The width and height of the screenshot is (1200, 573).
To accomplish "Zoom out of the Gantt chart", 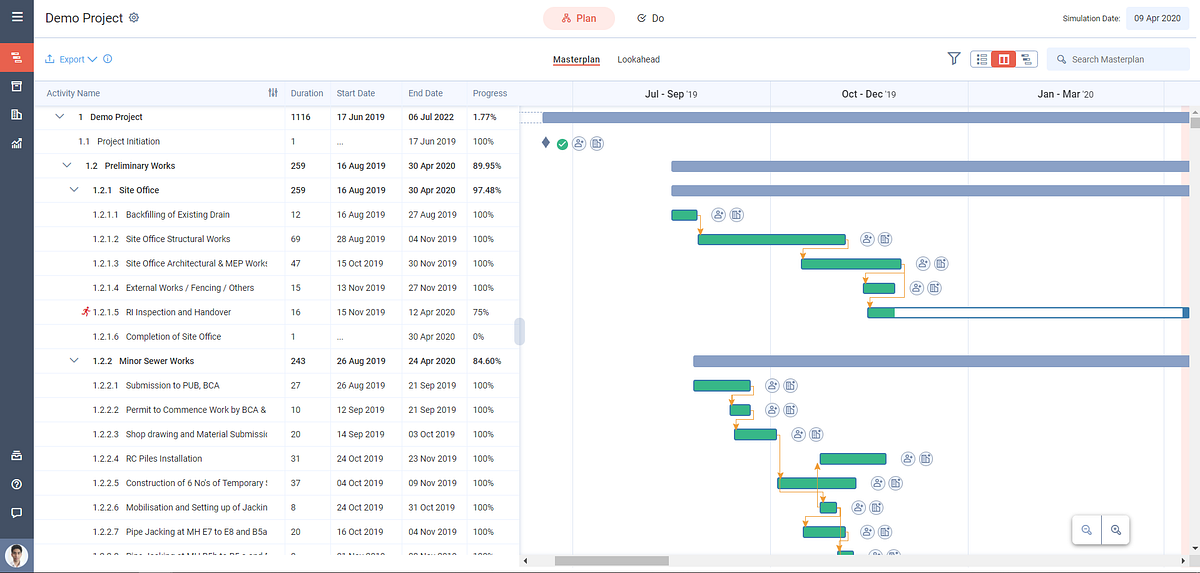I will [x=1087, y=530].
